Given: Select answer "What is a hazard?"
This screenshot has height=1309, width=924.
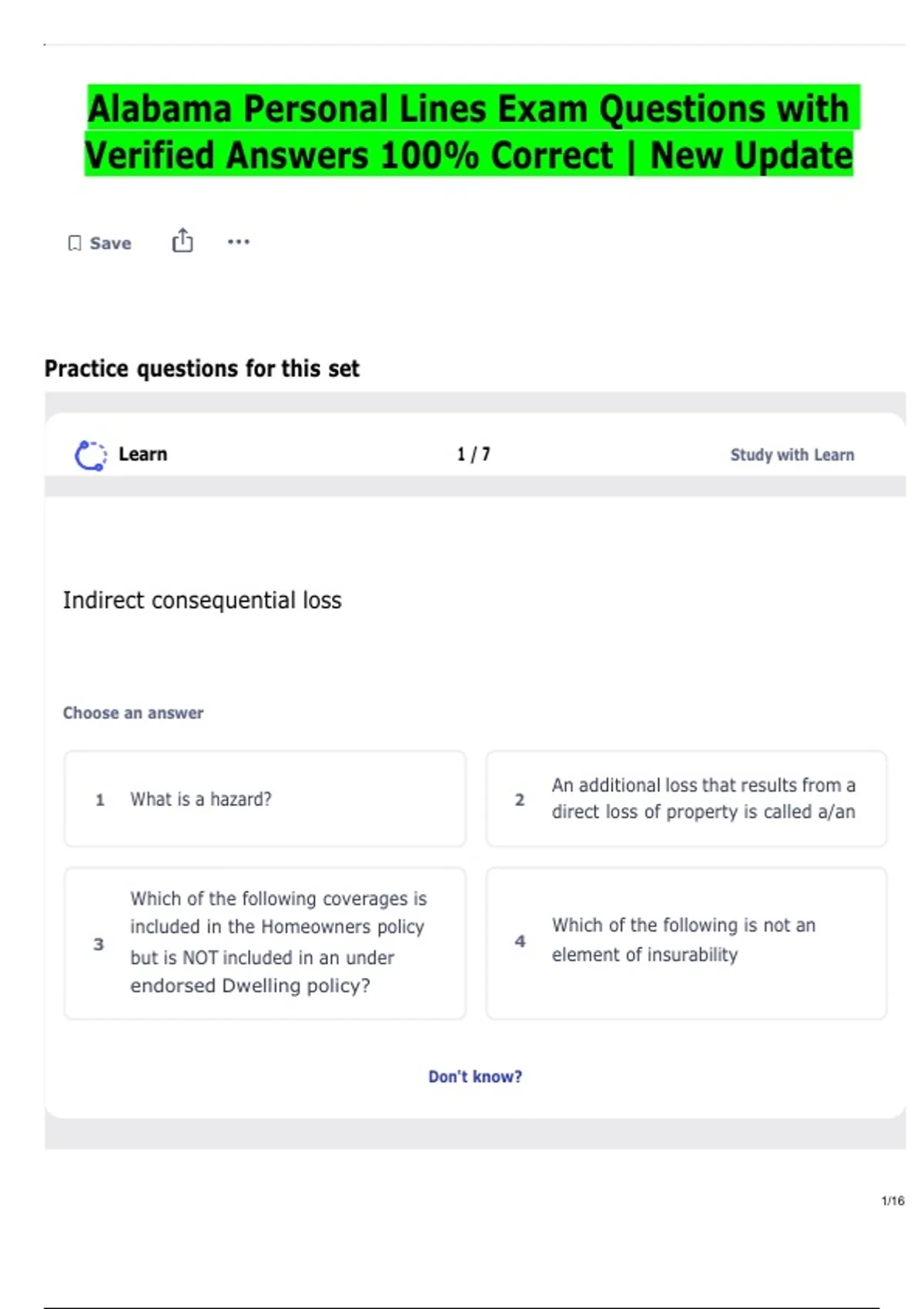Looking at the screenshot, I should pos(265,799).
